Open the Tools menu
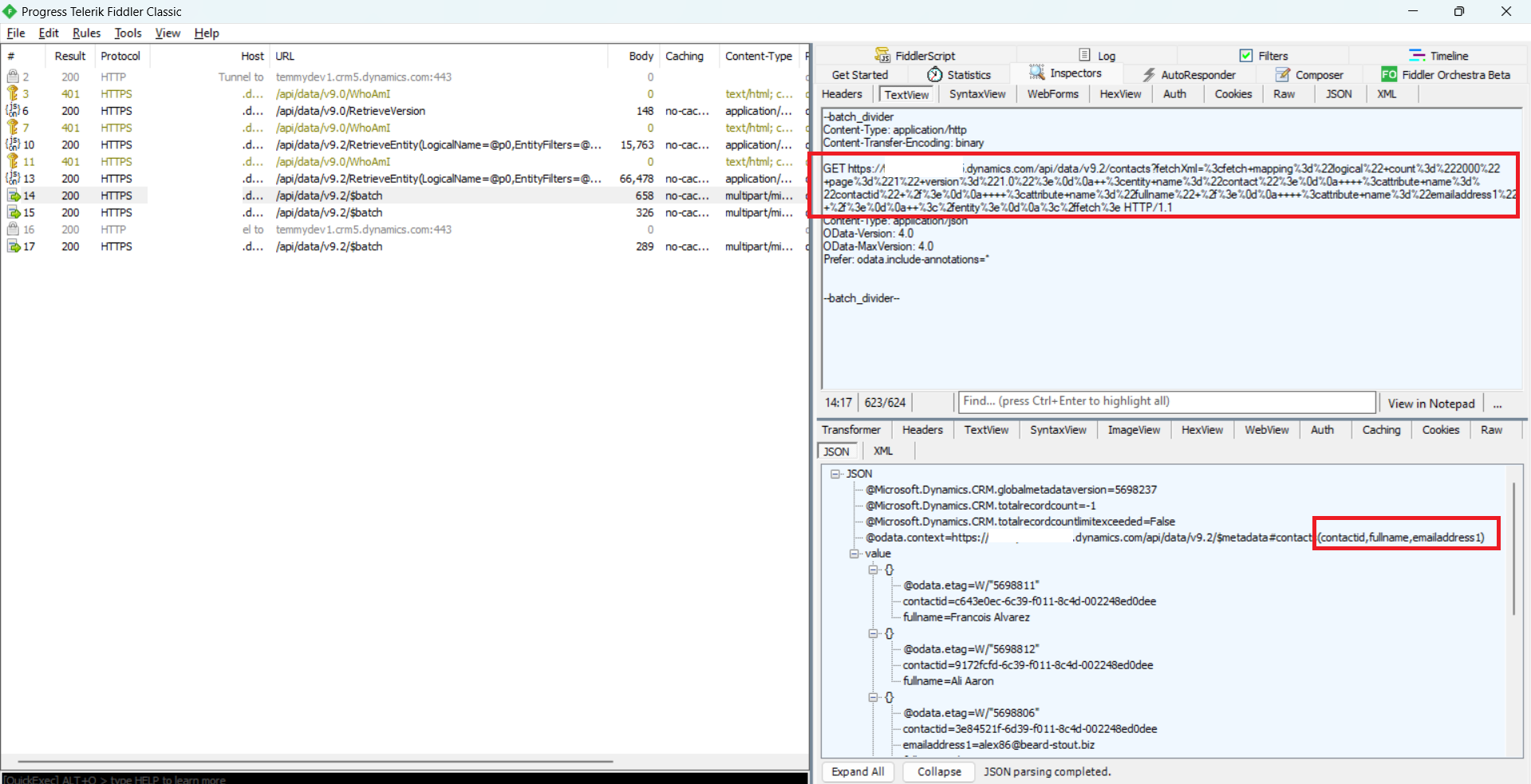The height and width of the screenshot is (784, 1531). coord(128,33)
